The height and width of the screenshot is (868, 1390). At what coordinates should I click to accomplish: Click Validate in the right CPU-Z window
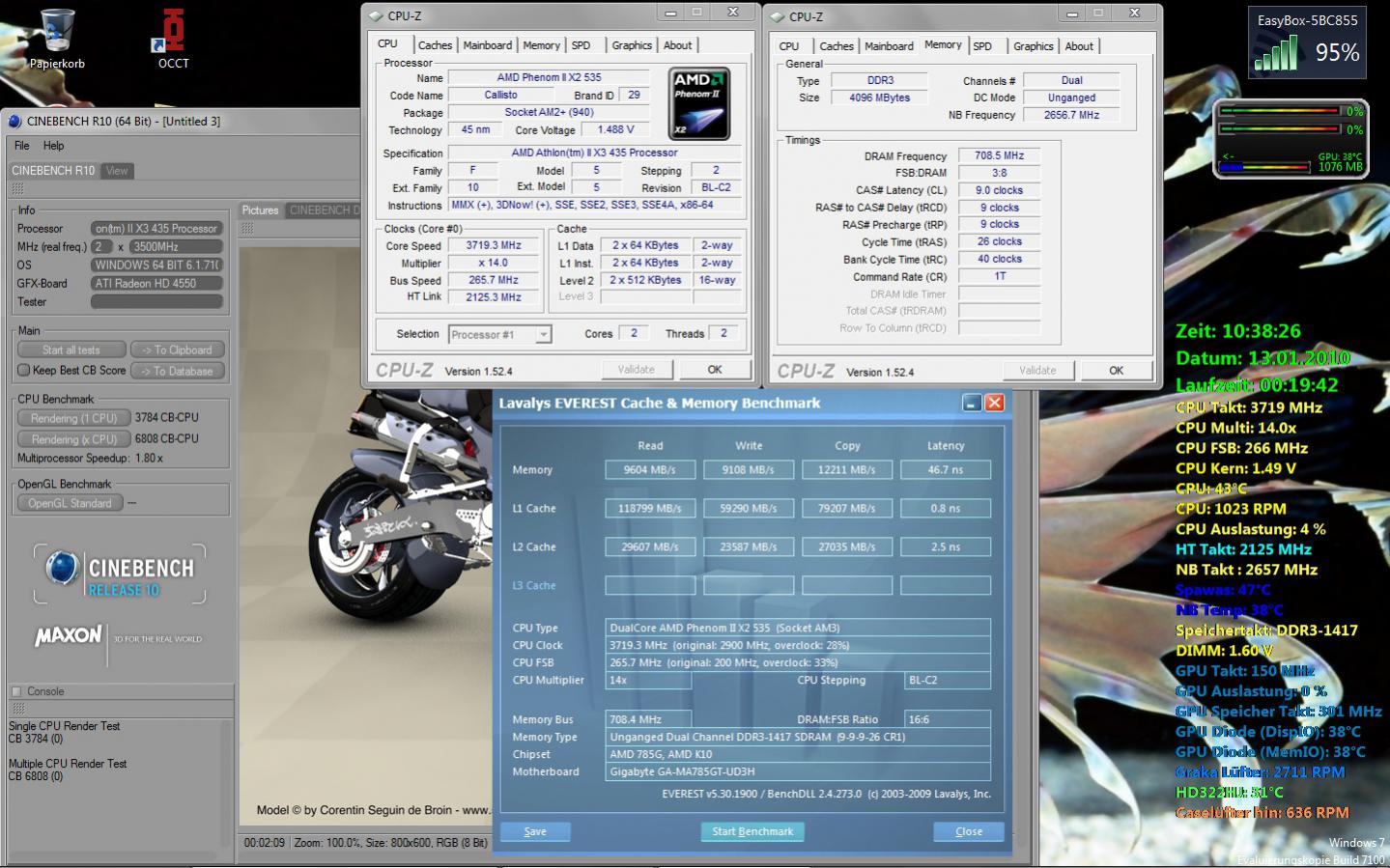pyautogui.click(x=1037, y=370)
